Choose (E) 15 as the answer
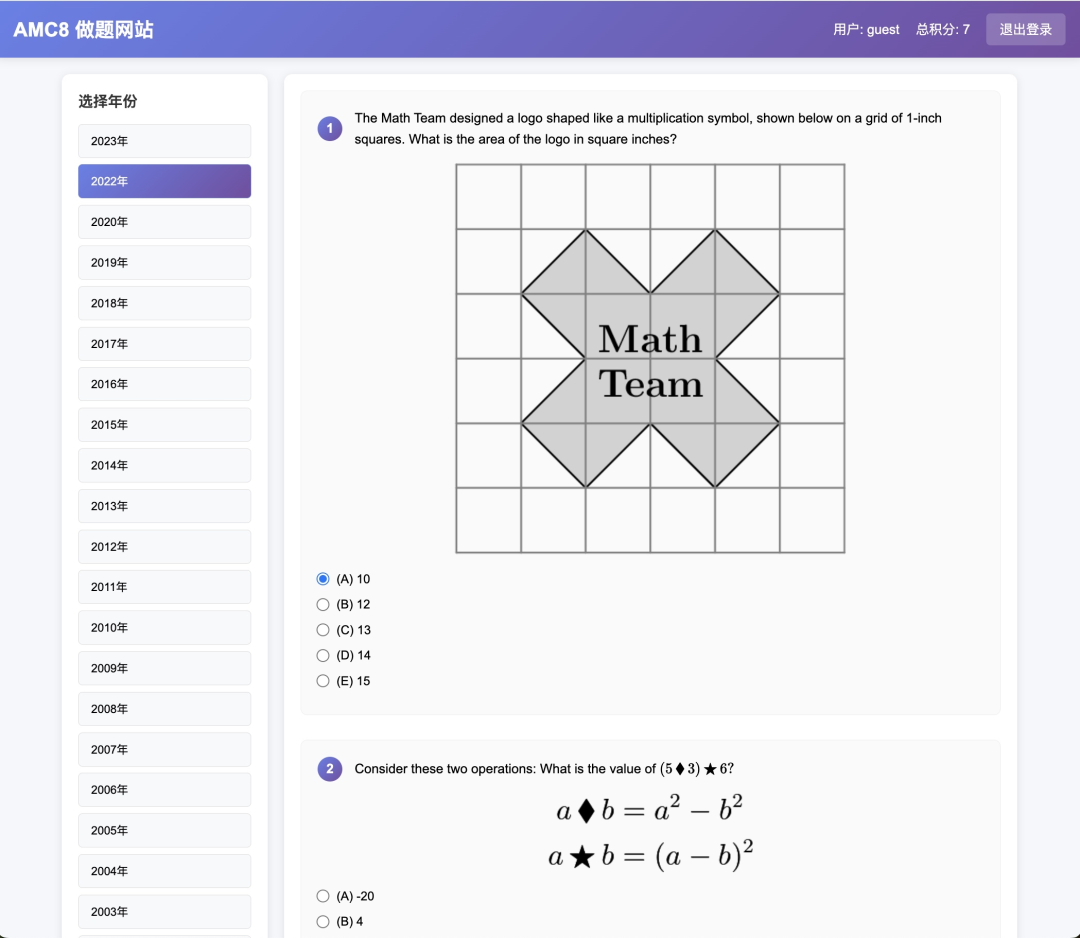 (x=323, y=681)
